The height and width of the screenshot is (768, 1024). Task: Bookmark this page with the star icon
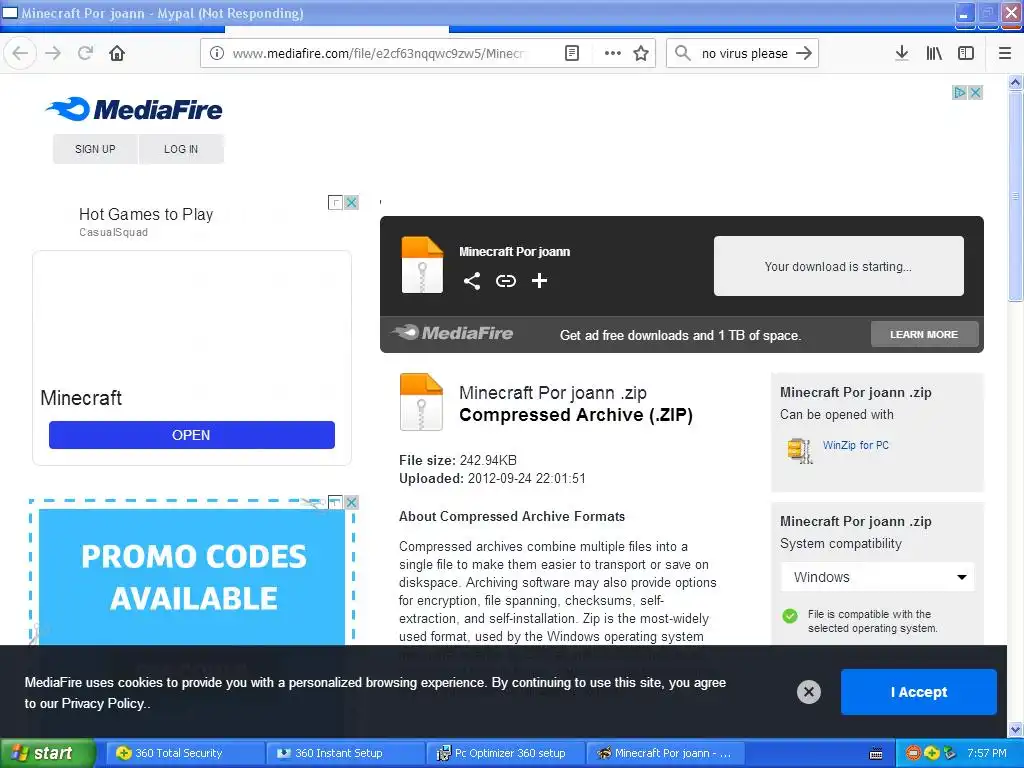(641, 53)
